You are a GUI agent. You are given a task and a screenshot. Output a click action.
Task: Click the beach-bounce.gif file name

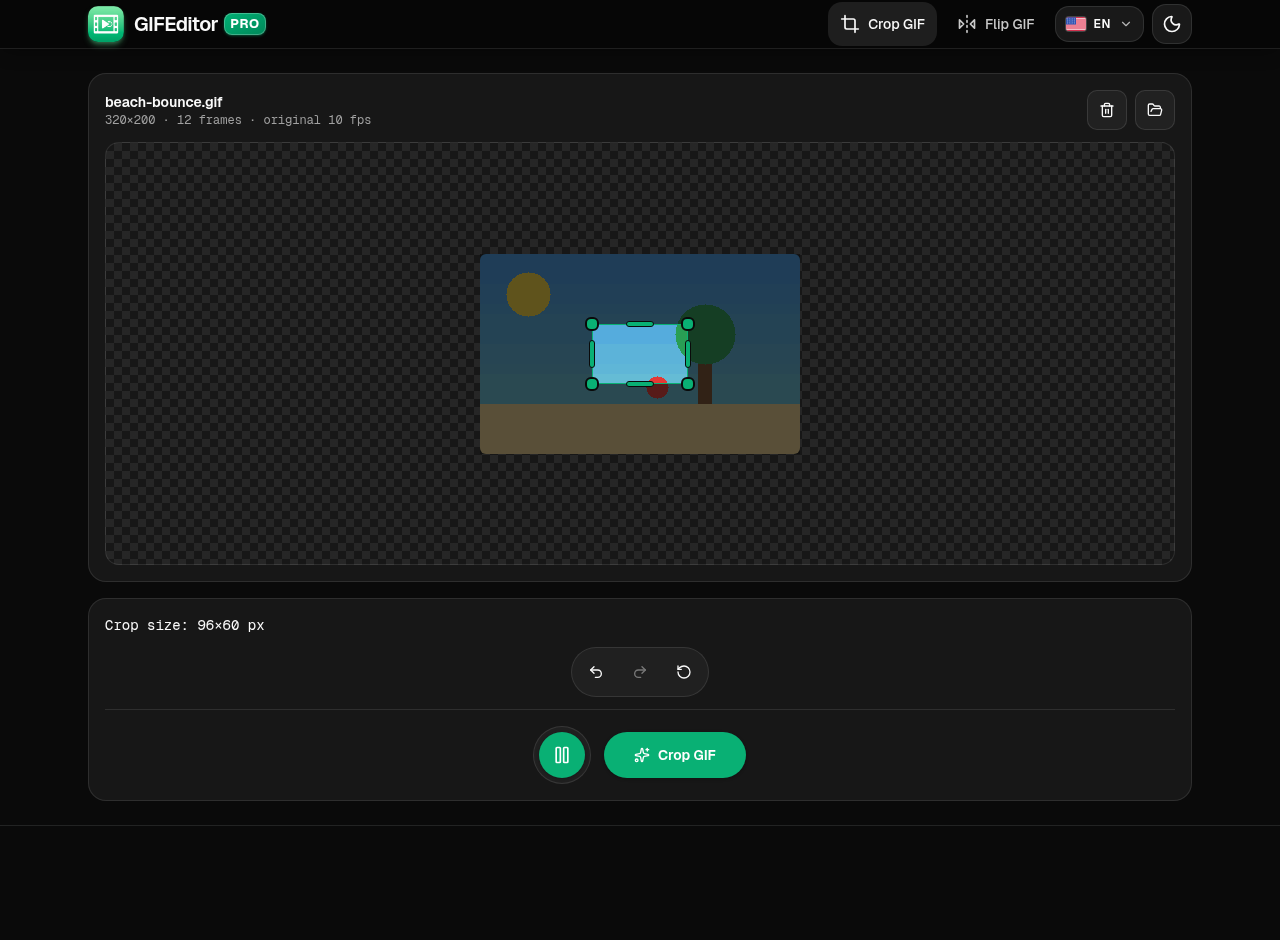[x=164, y=102]
